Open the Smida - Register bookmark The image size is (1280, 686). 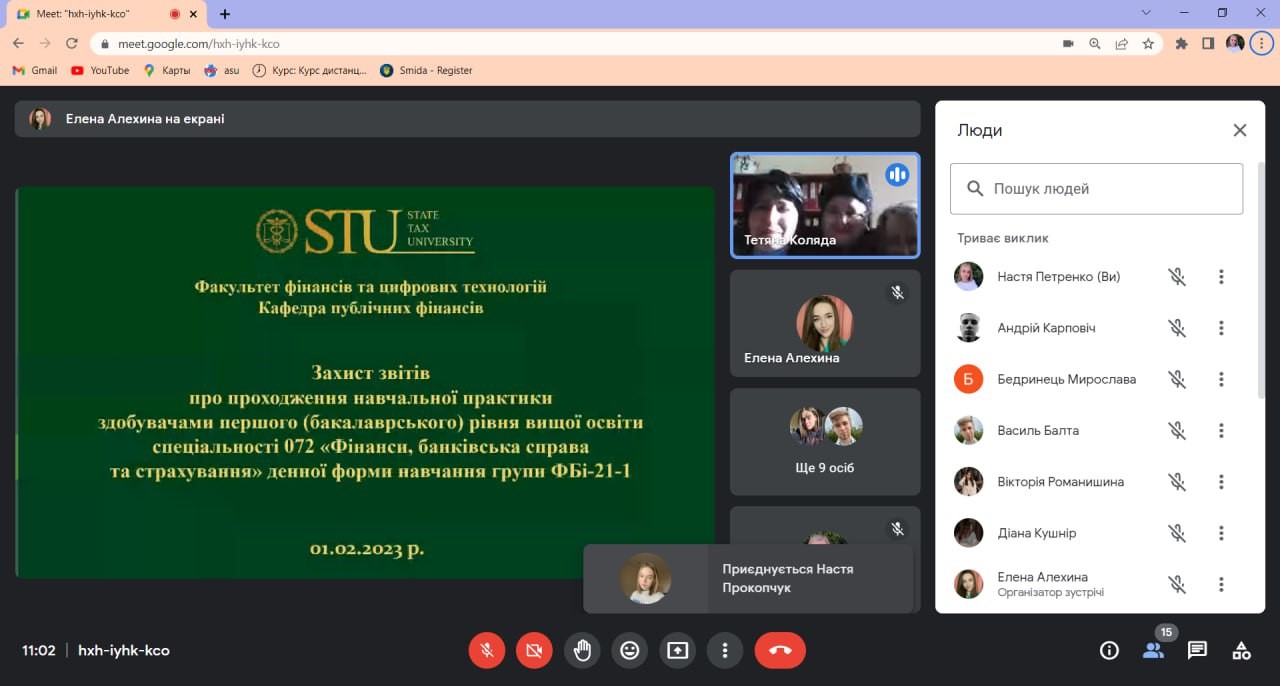pyautogui.click(x=427, y=71)
